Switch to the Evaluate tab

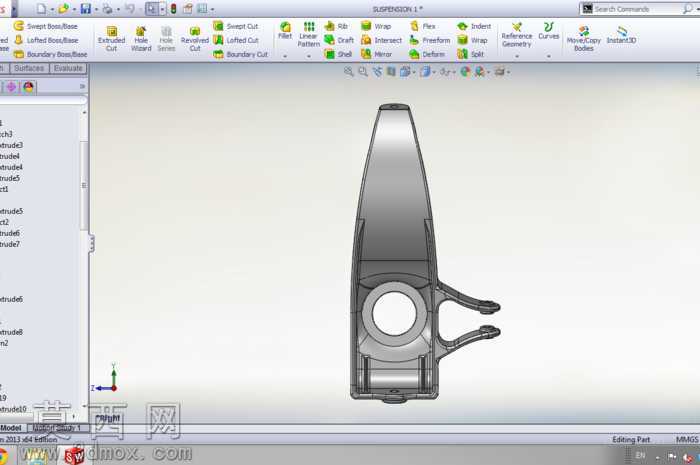68,68
